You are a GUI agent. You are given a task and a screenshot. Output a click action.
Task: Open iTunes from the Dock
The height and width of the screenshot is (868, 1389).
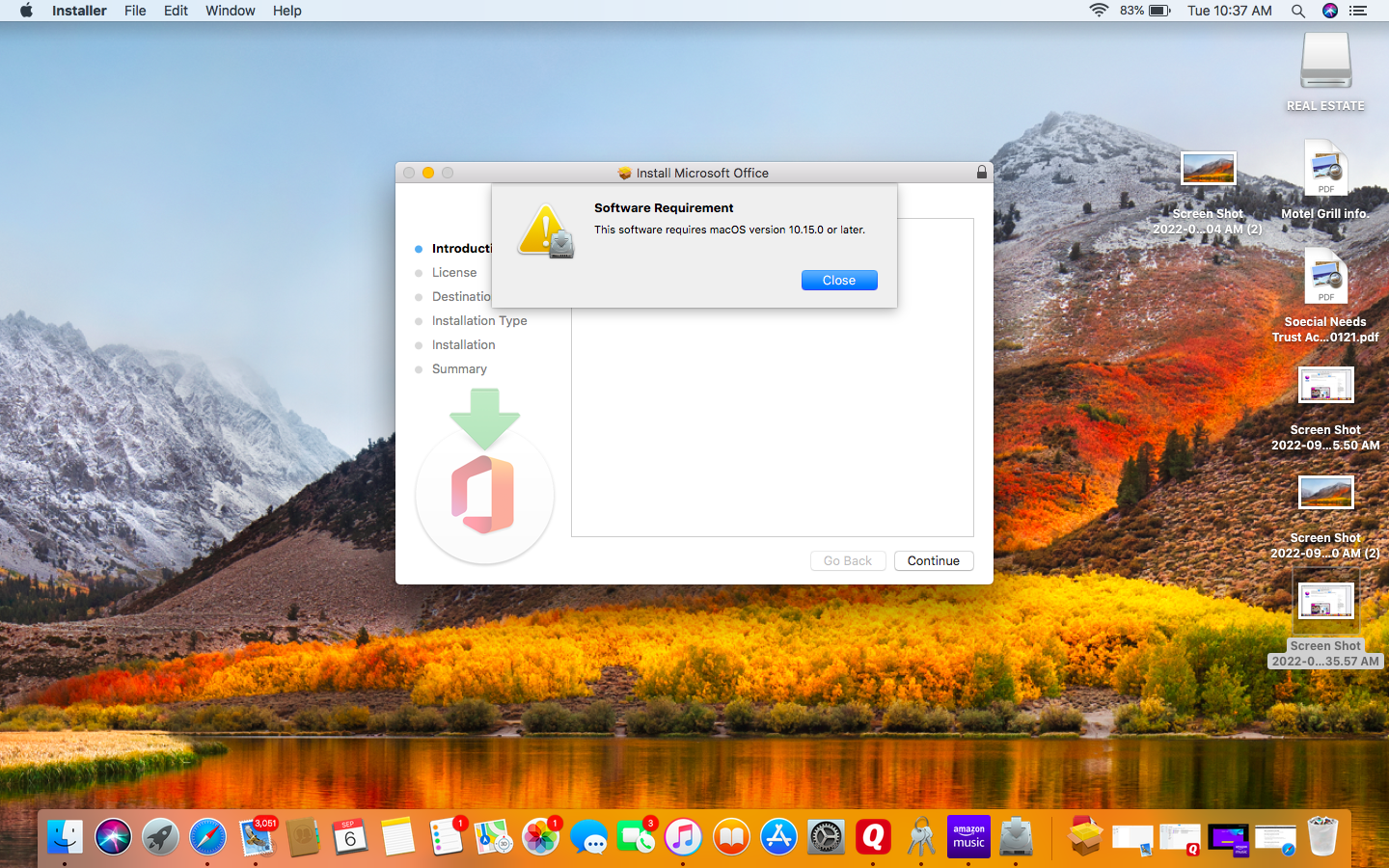point(683,836)
